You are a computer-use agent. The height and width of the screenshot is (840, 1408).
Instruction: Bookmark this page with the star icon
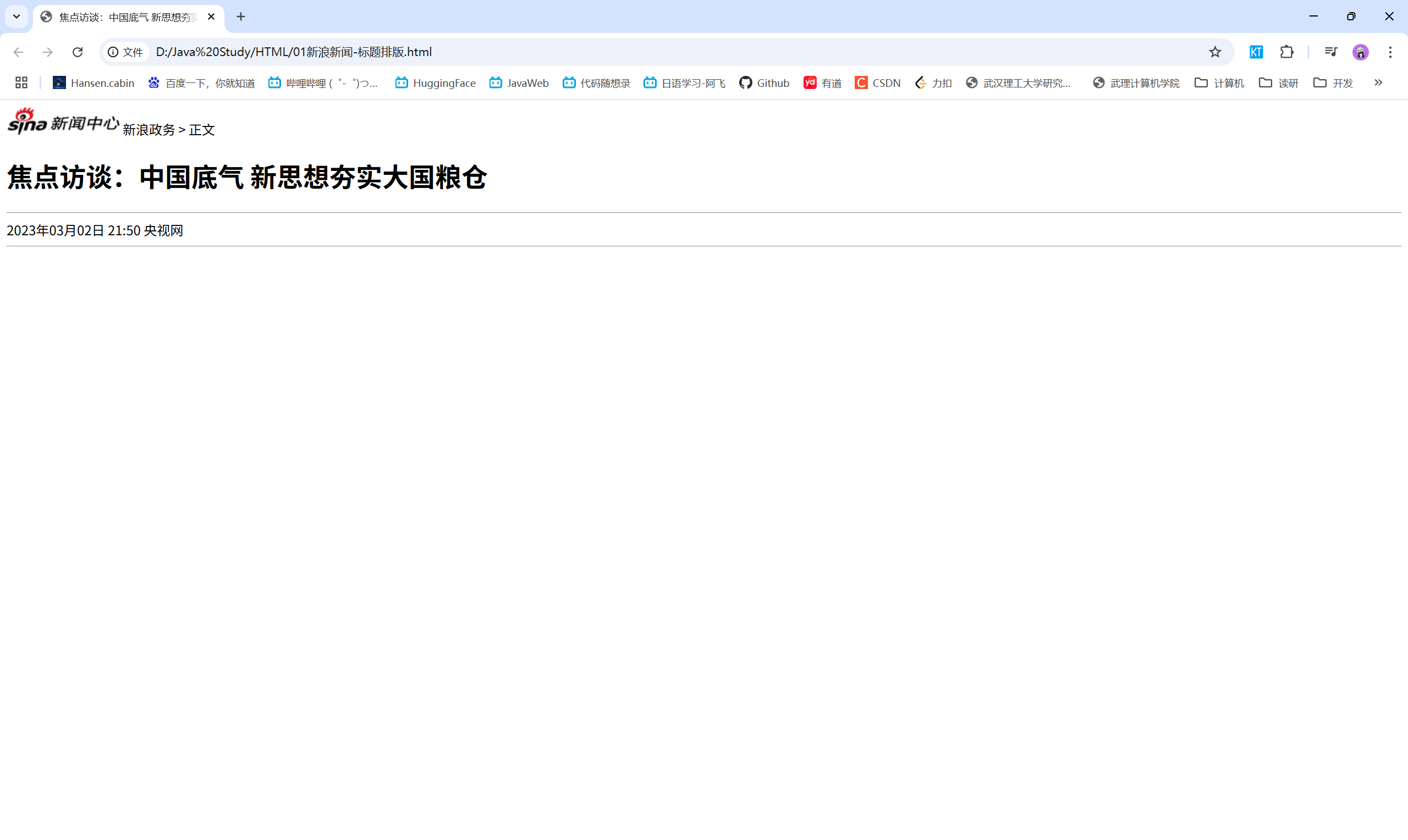[1215, 52]
